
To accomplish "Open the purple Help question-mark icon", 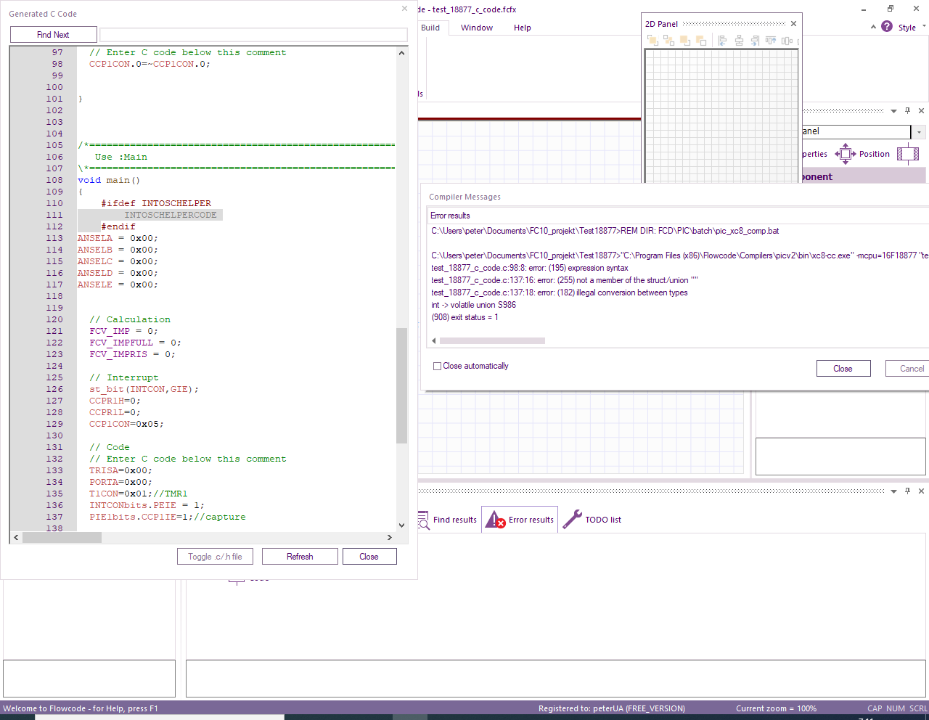I will tap(886, 27).
